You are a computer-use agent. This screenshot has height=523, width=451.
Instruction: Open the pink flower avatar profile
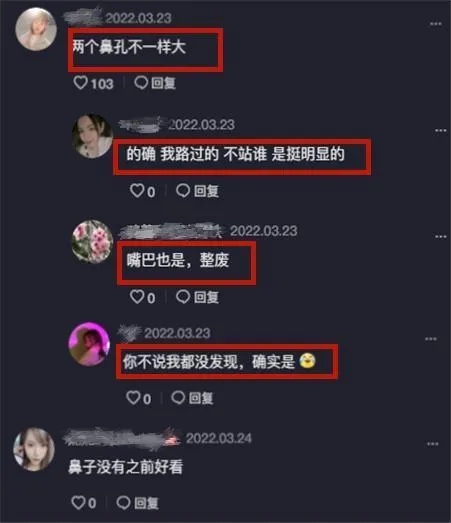pos(93,241)
